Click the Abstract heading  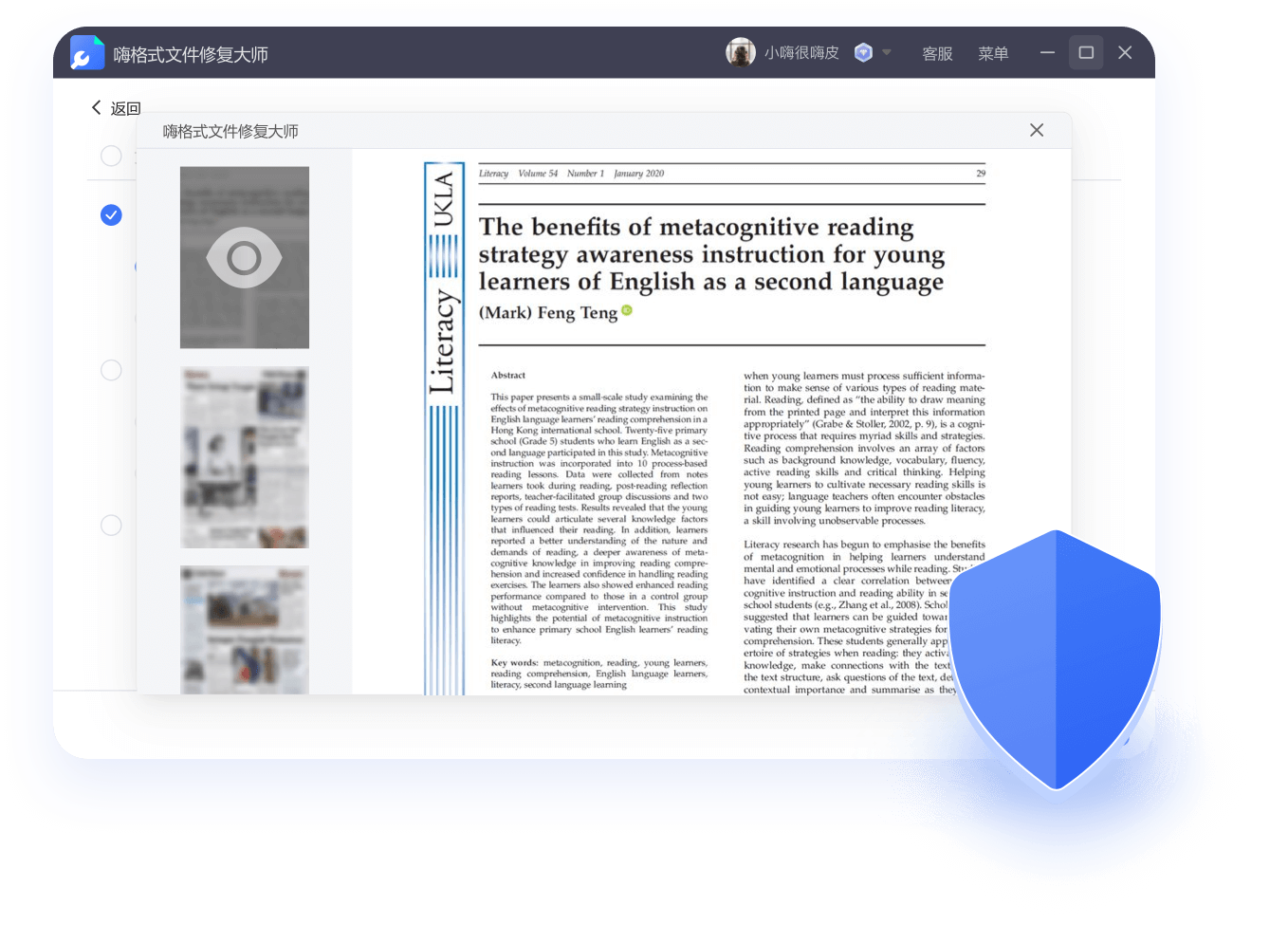508,376
